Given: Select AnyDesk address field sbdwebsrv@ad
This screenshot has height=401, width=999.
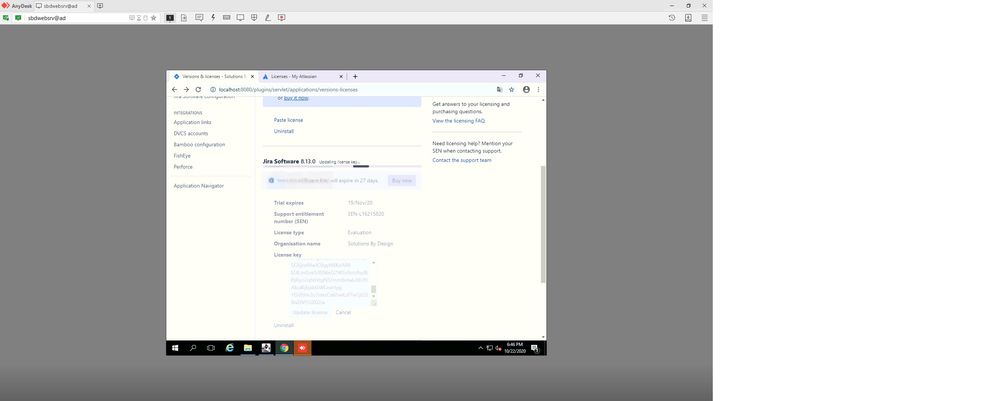Looking at the screenshot, I should [x=76, y=18].
